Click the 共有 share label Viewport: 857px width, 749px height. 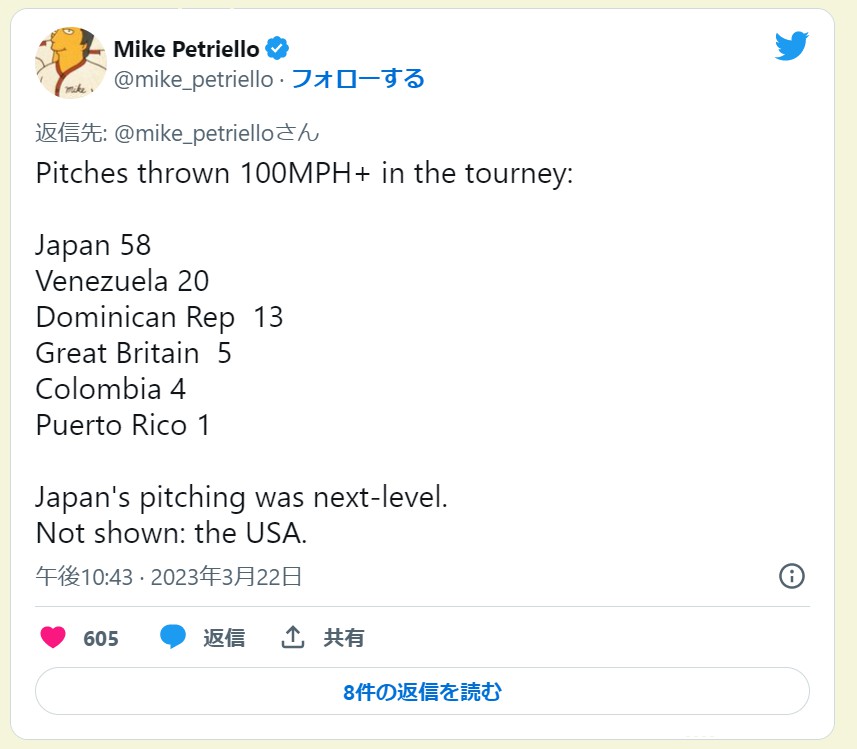point(344,638)
